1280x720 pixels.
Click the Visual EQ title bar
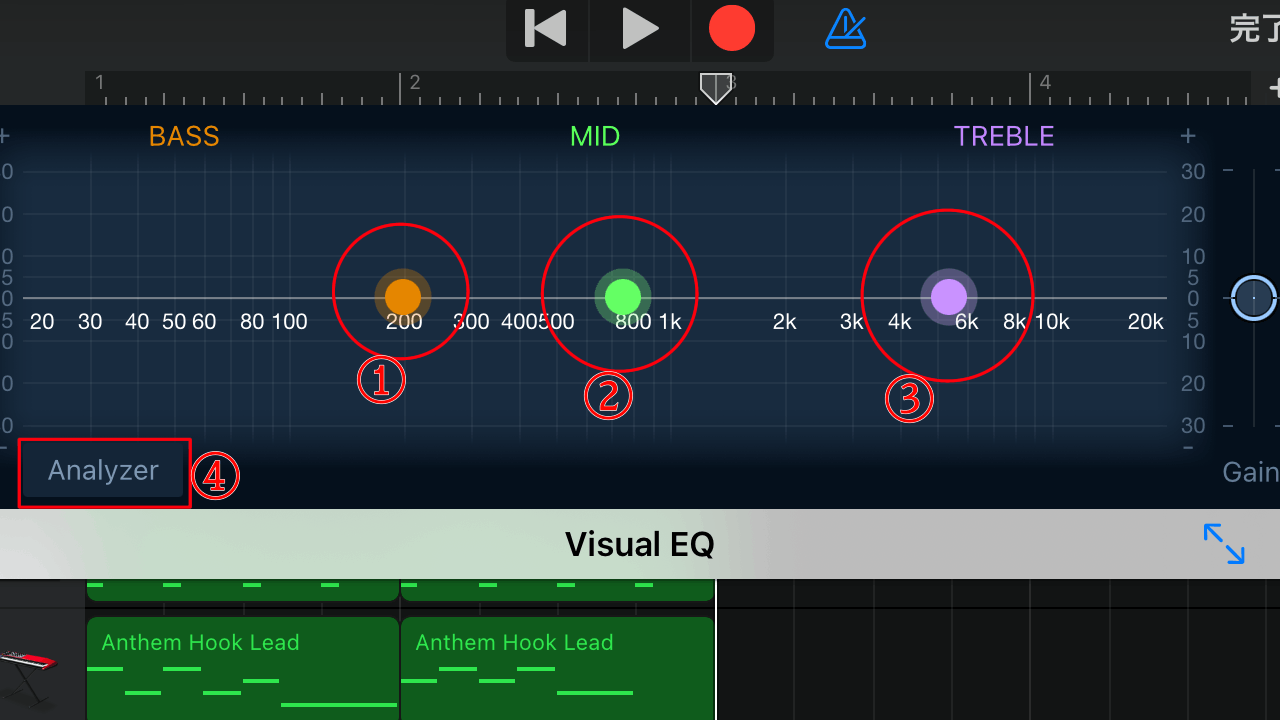click(639, 543)
